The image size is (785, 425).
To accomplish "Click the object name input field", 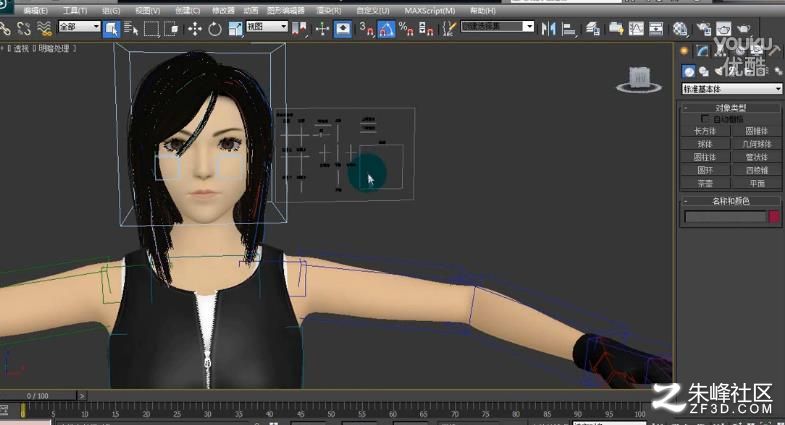I will tap(725, 216).
